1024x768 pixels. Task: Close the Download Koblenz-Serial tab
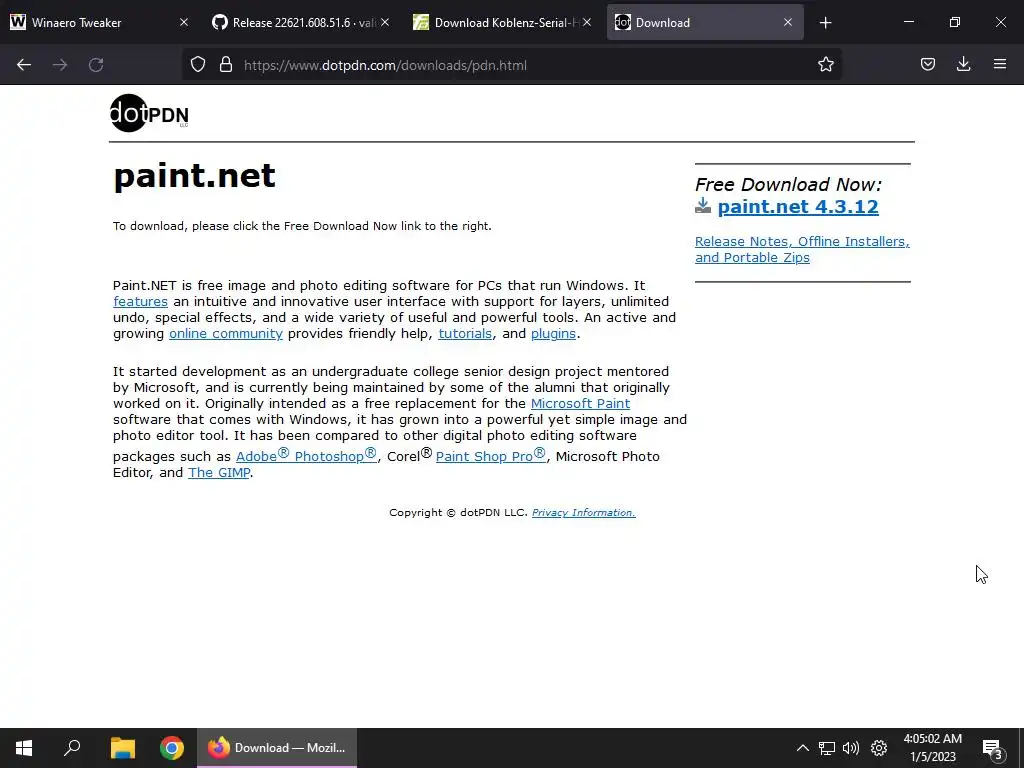(x=587, y=23)
